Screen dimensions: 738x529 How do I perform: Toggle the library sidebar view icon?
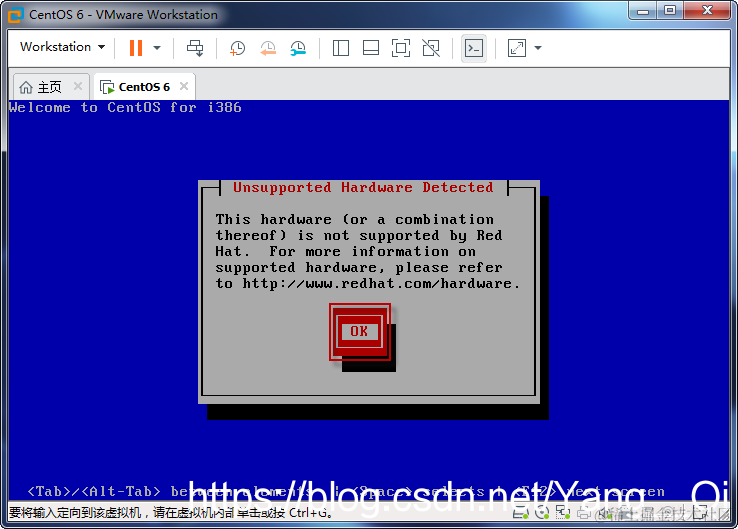tap(341, 48)
